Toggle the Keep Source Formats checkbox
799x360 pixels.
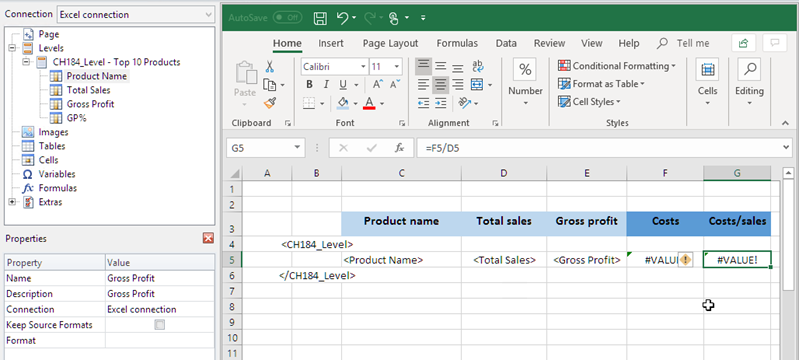pyautogui.click(x=160, y=325)
